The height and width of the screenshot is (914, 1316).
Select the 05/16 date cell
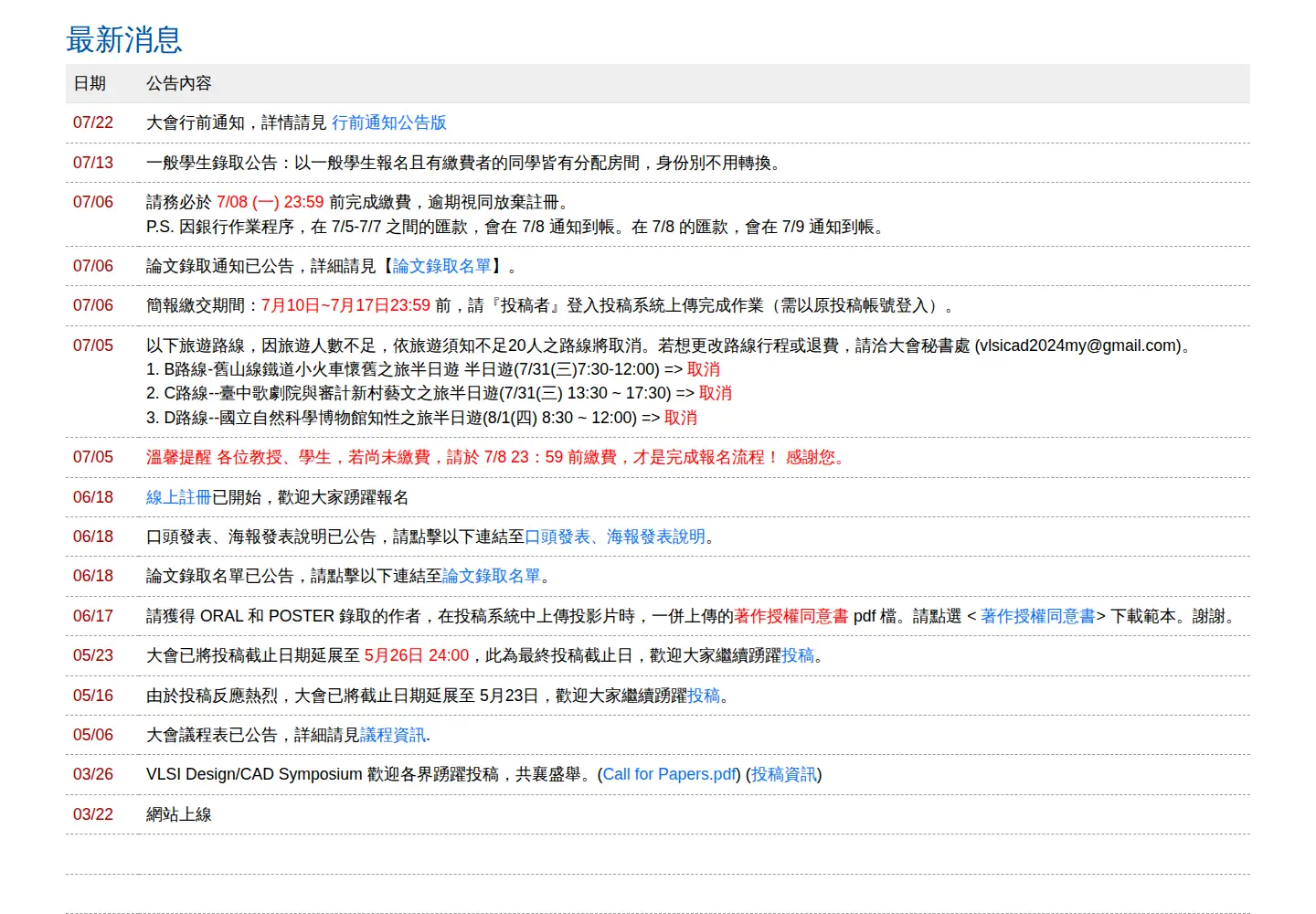pyautogui.click(x=93, y=696)
